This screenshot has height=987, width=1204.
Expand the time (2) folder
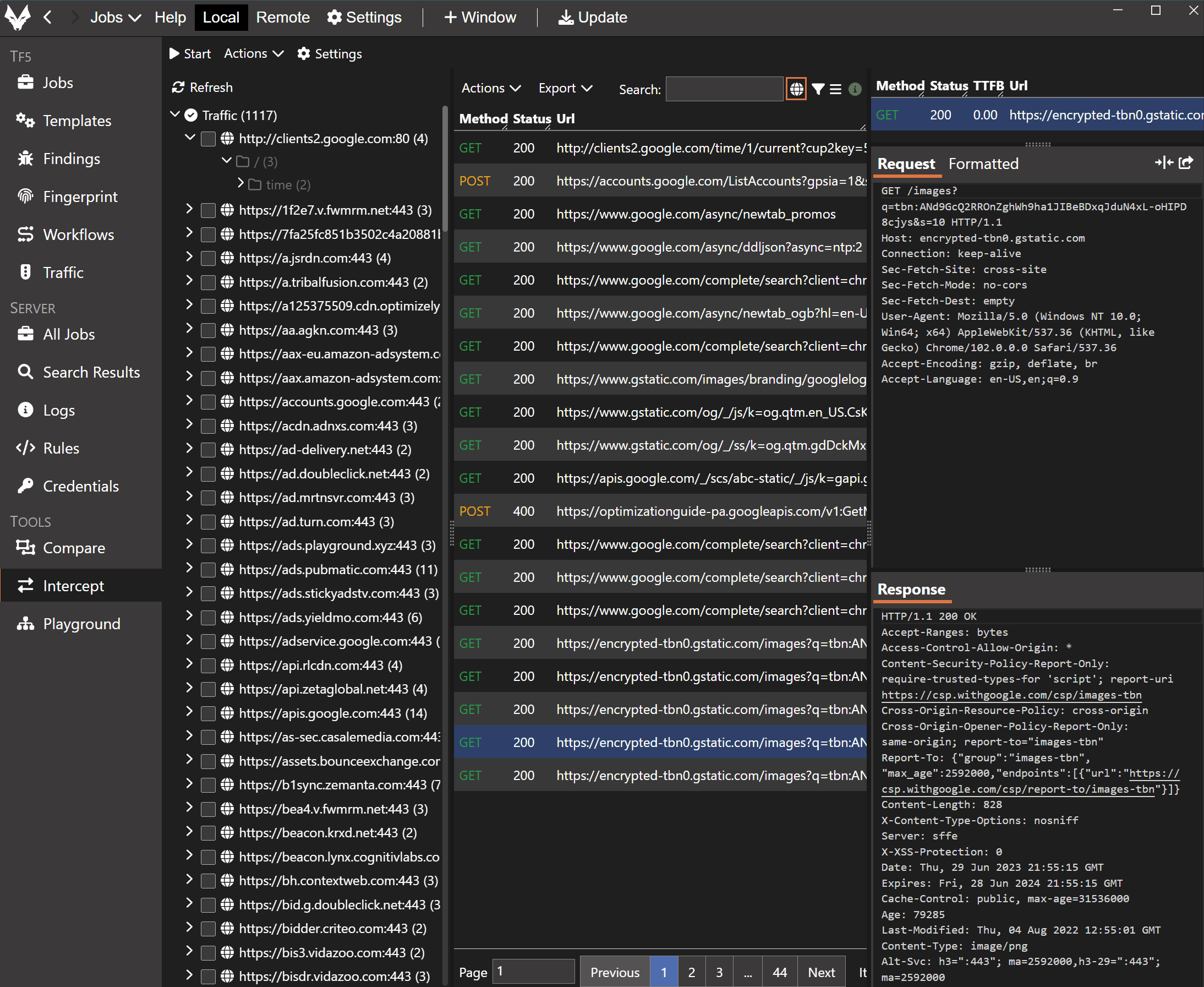tap(240, 184)
